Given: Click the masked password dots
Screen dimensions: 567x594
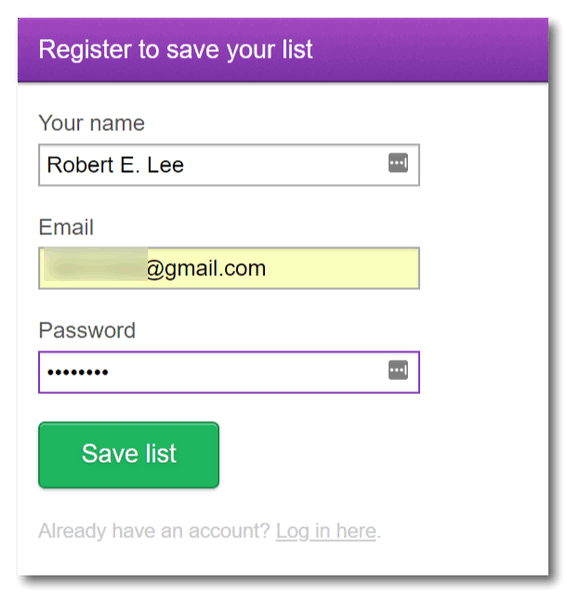Looking at the screenshot, I should (78, 372).
